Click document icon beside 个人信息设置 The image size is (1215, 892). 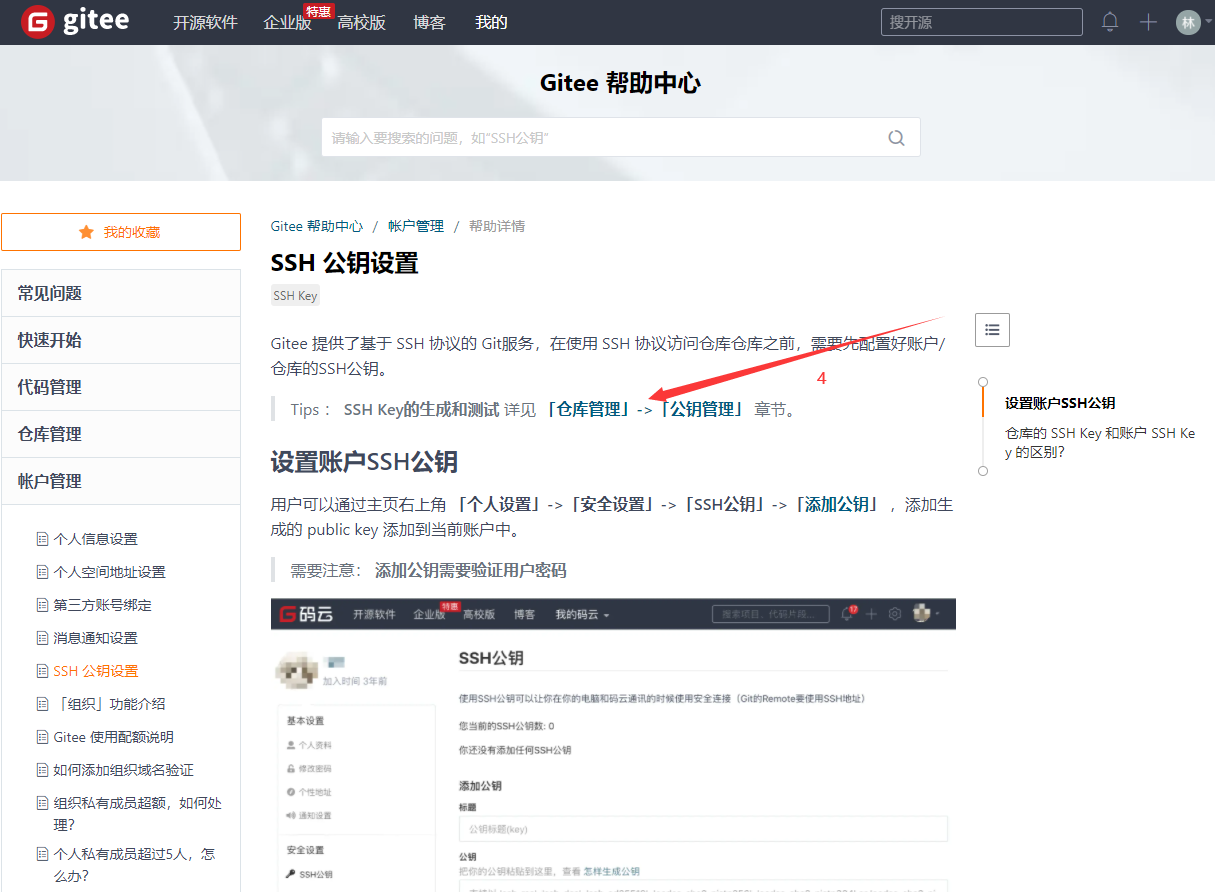(x=42, y=539)
